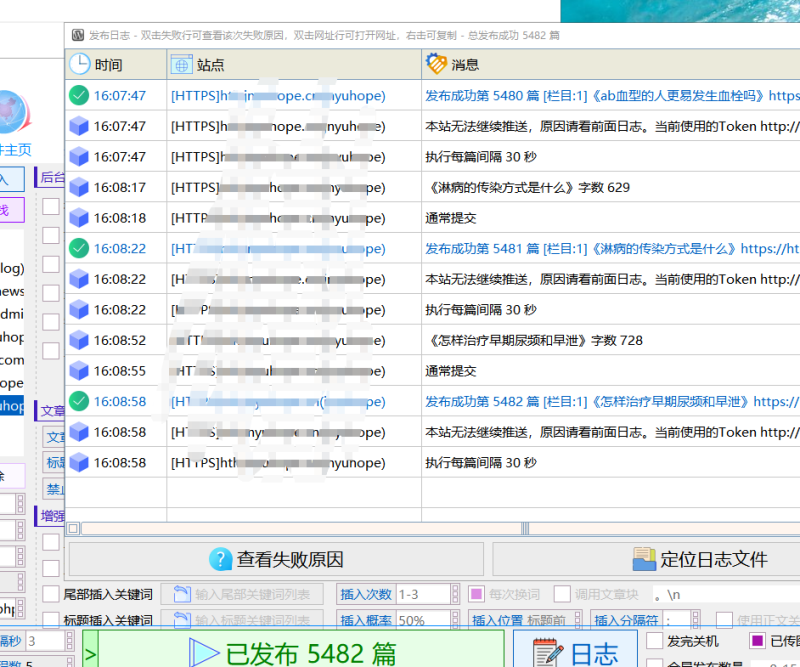Click the 插入次数 field showing 1-3

tap(423, 594)
